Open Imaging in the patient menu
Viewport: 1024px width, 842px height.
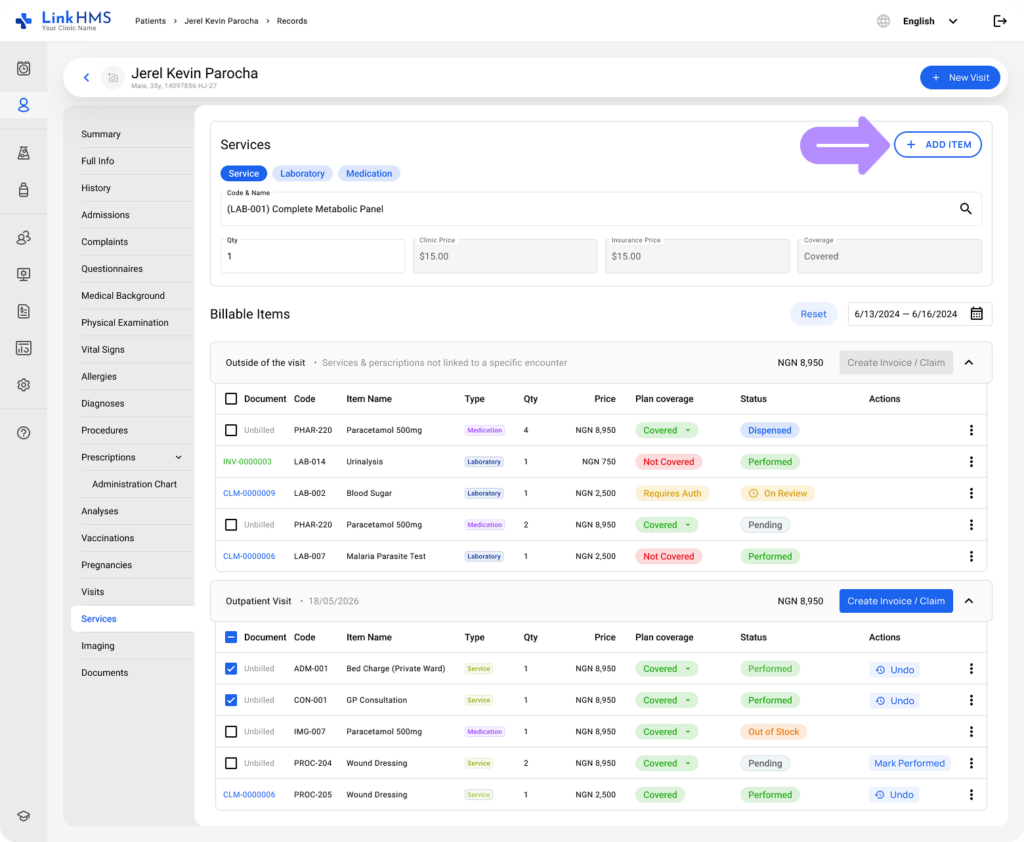pos(98,645)
